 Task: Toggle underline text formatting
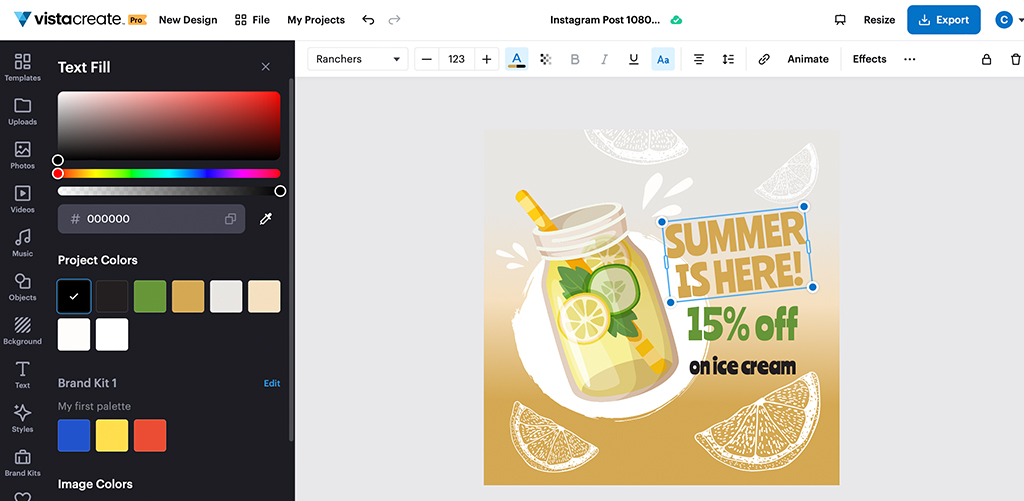(633, 59)
